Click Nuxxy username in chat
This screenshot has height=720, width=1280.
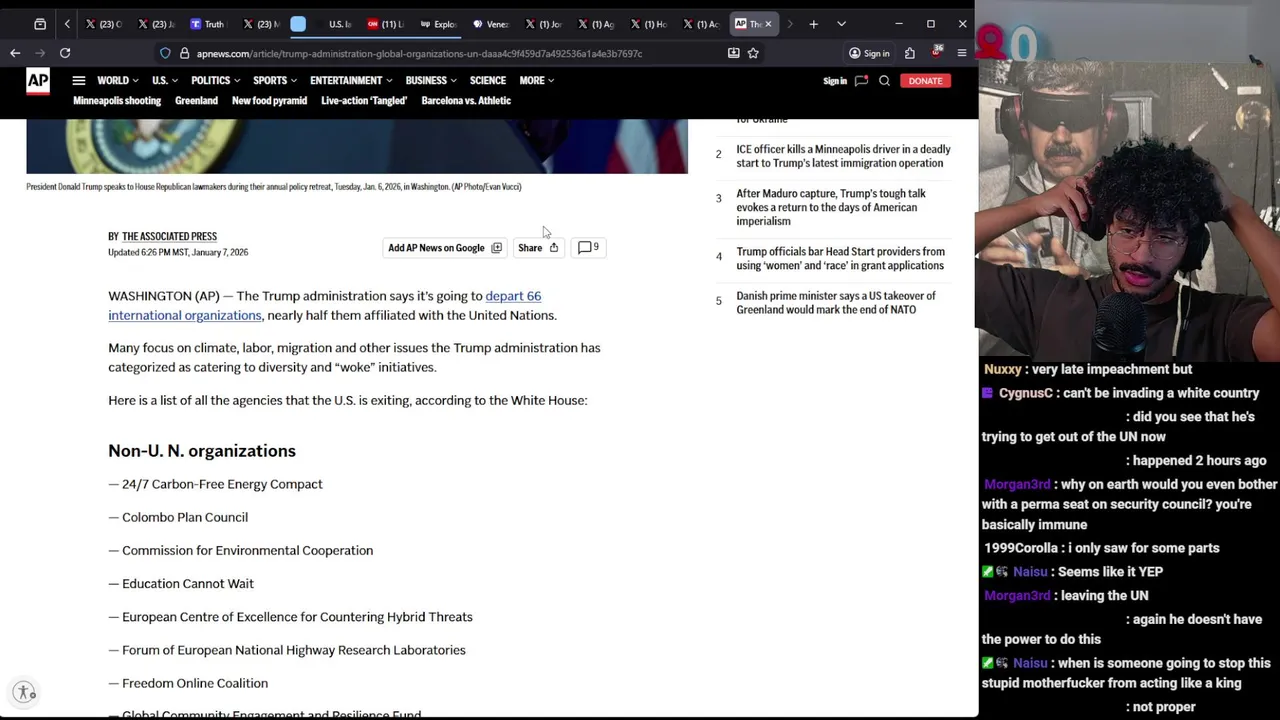1003,369
